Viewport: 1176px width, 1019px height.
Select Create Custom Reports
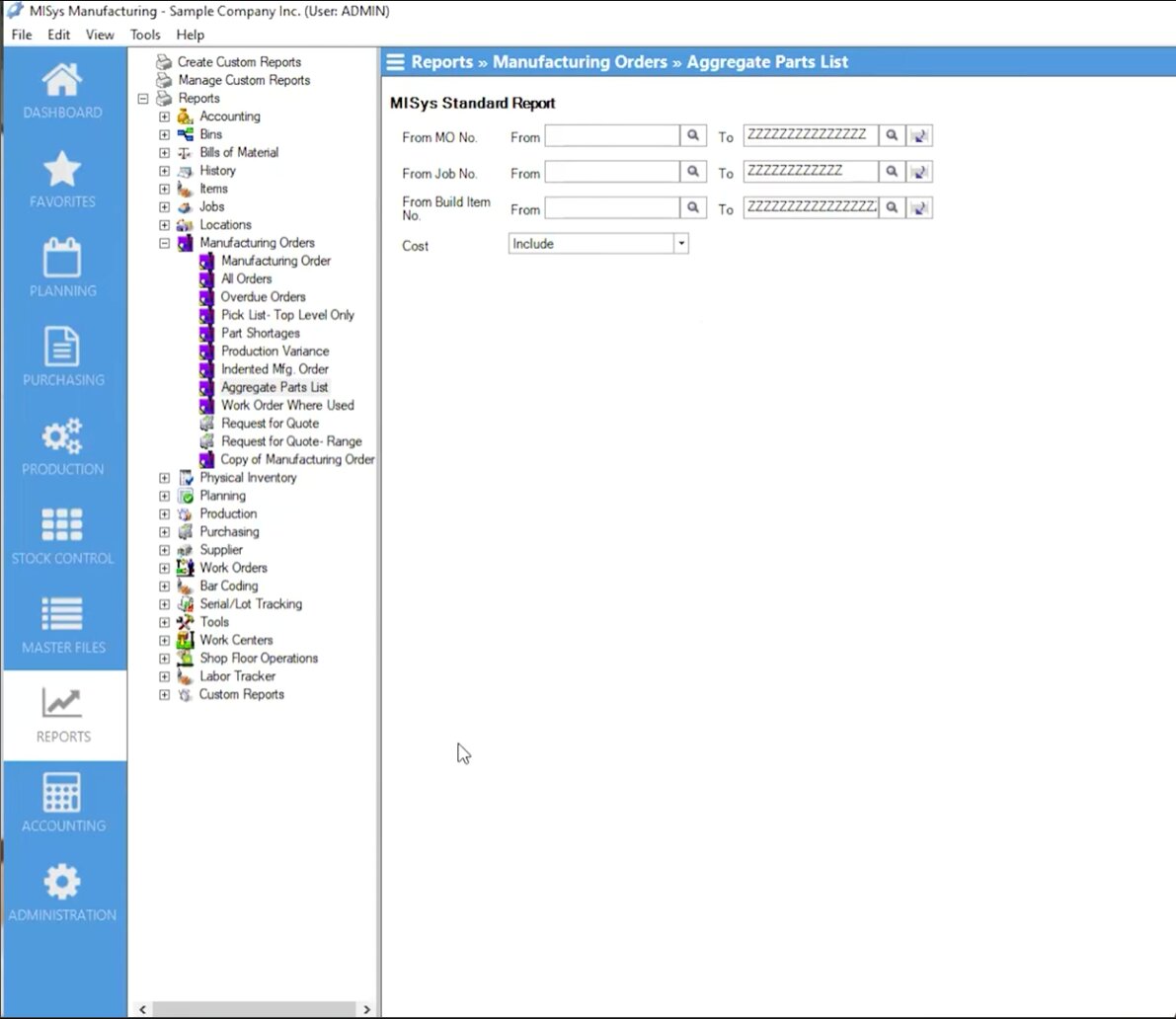click(239, 62)
